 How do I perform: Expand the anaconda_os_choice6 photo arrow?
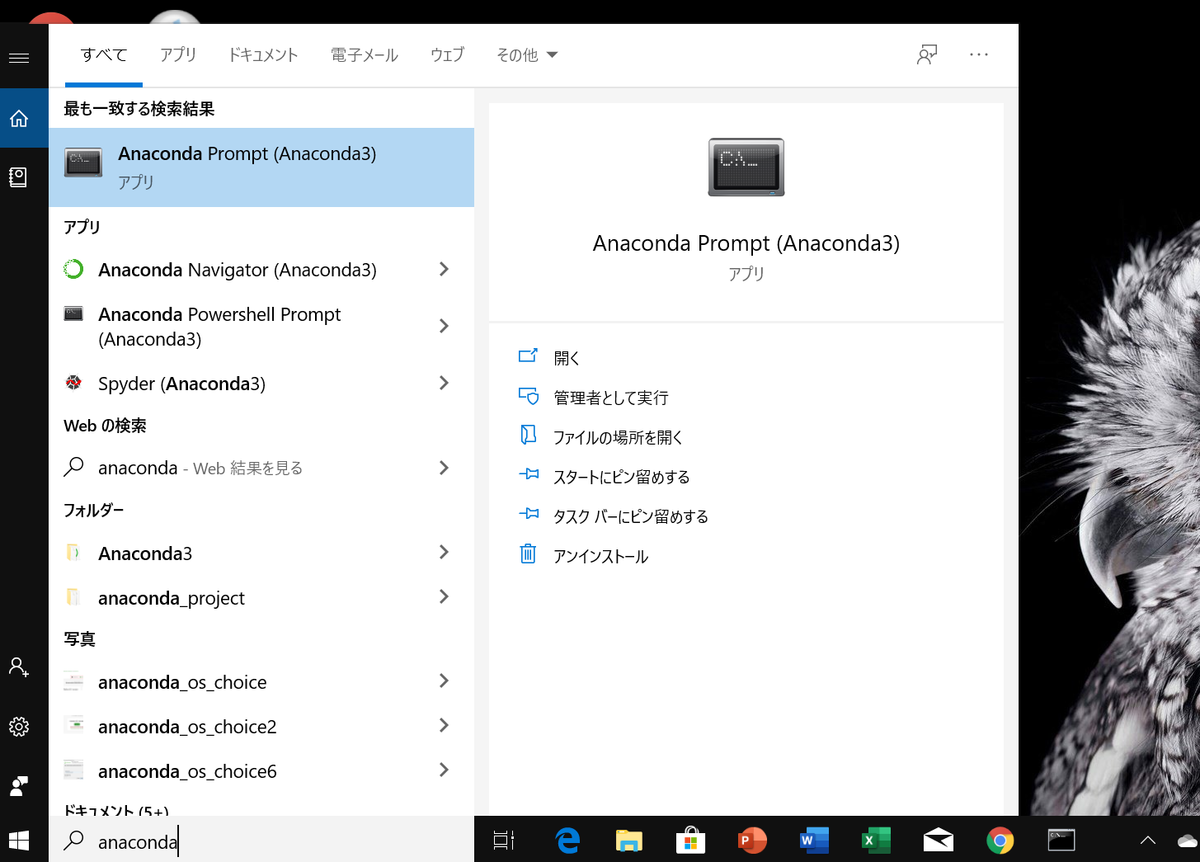pyautogui.click(x=444, y=770)
